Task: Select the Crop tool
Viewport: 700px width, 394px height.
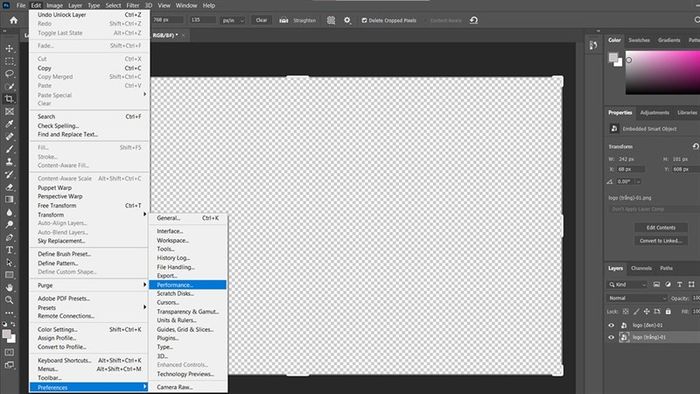Action: [x=9, y=99]
